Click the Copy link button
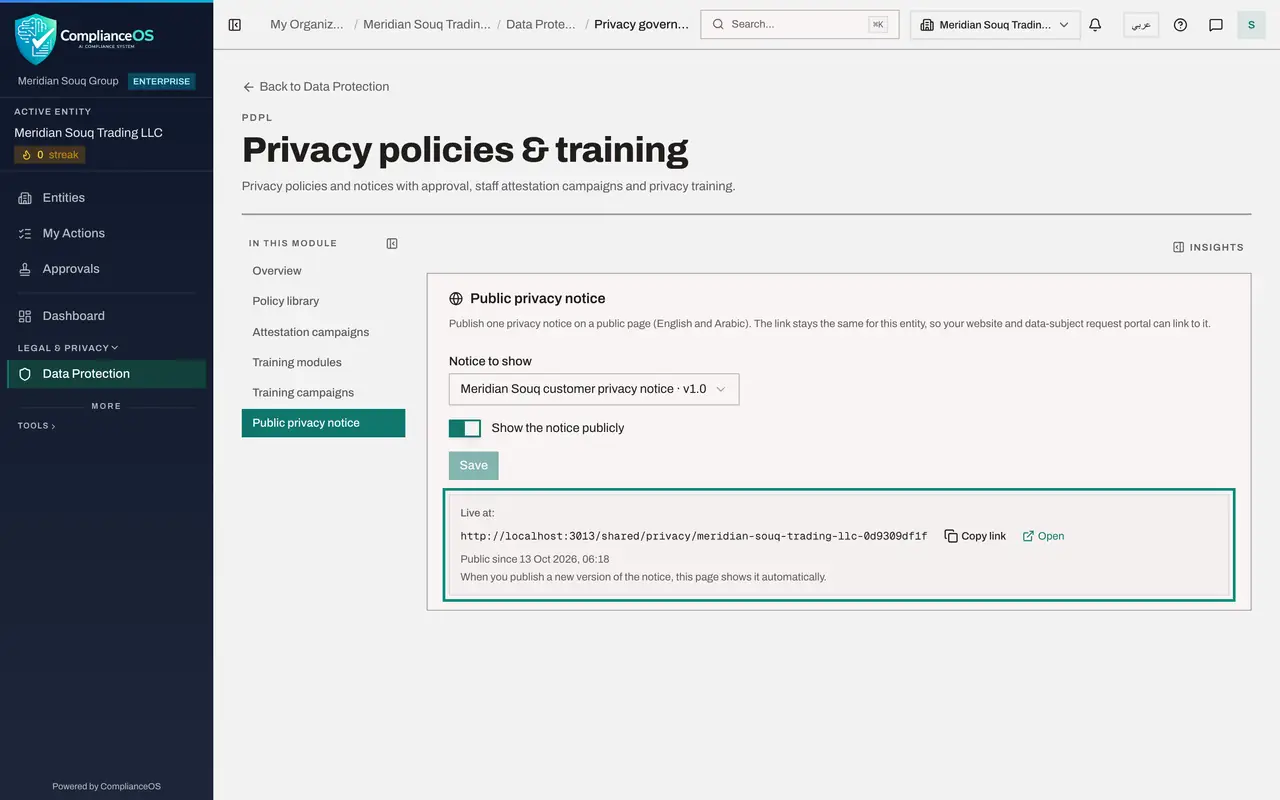1280x800 pixels. [975, 536]
